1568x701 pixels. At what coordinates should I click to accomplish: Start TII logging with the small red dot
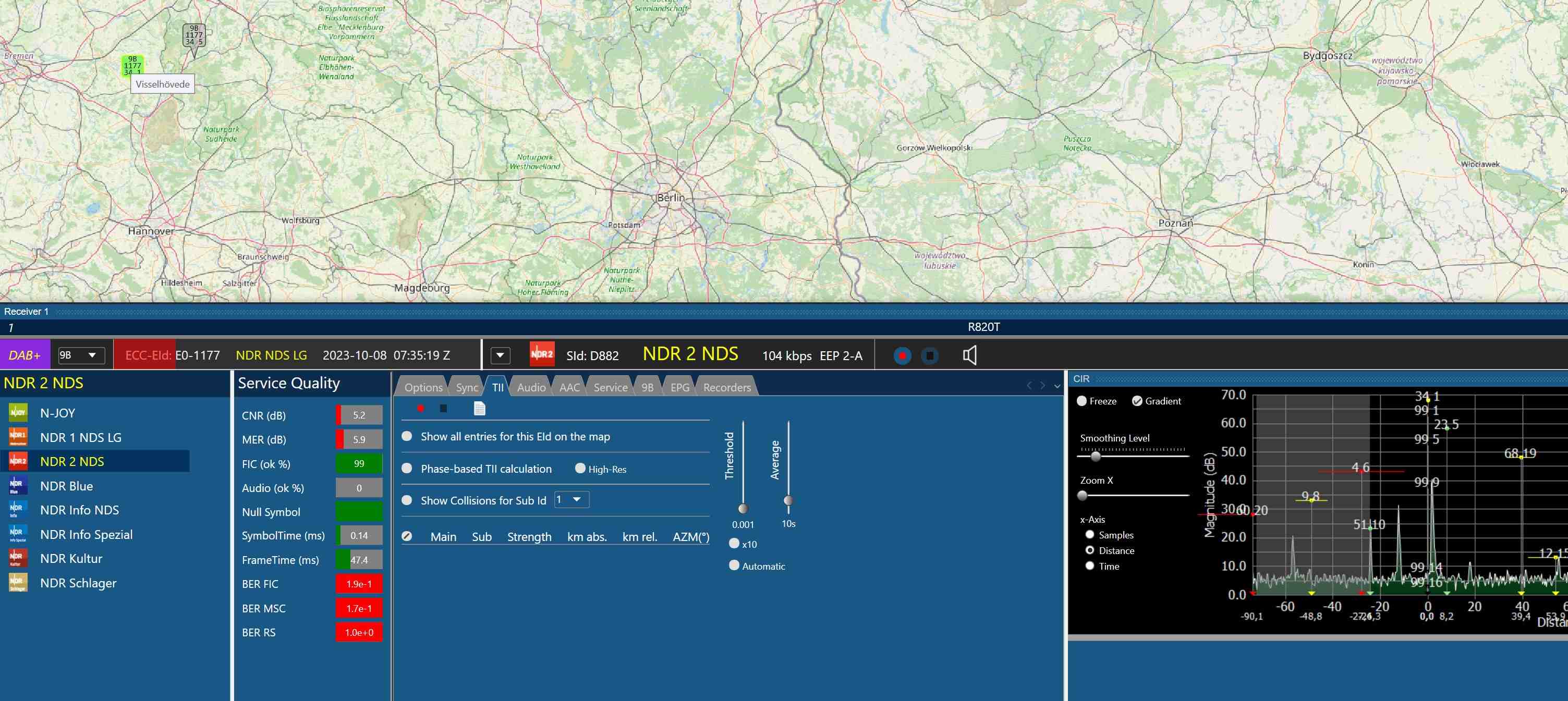point(421,408)
